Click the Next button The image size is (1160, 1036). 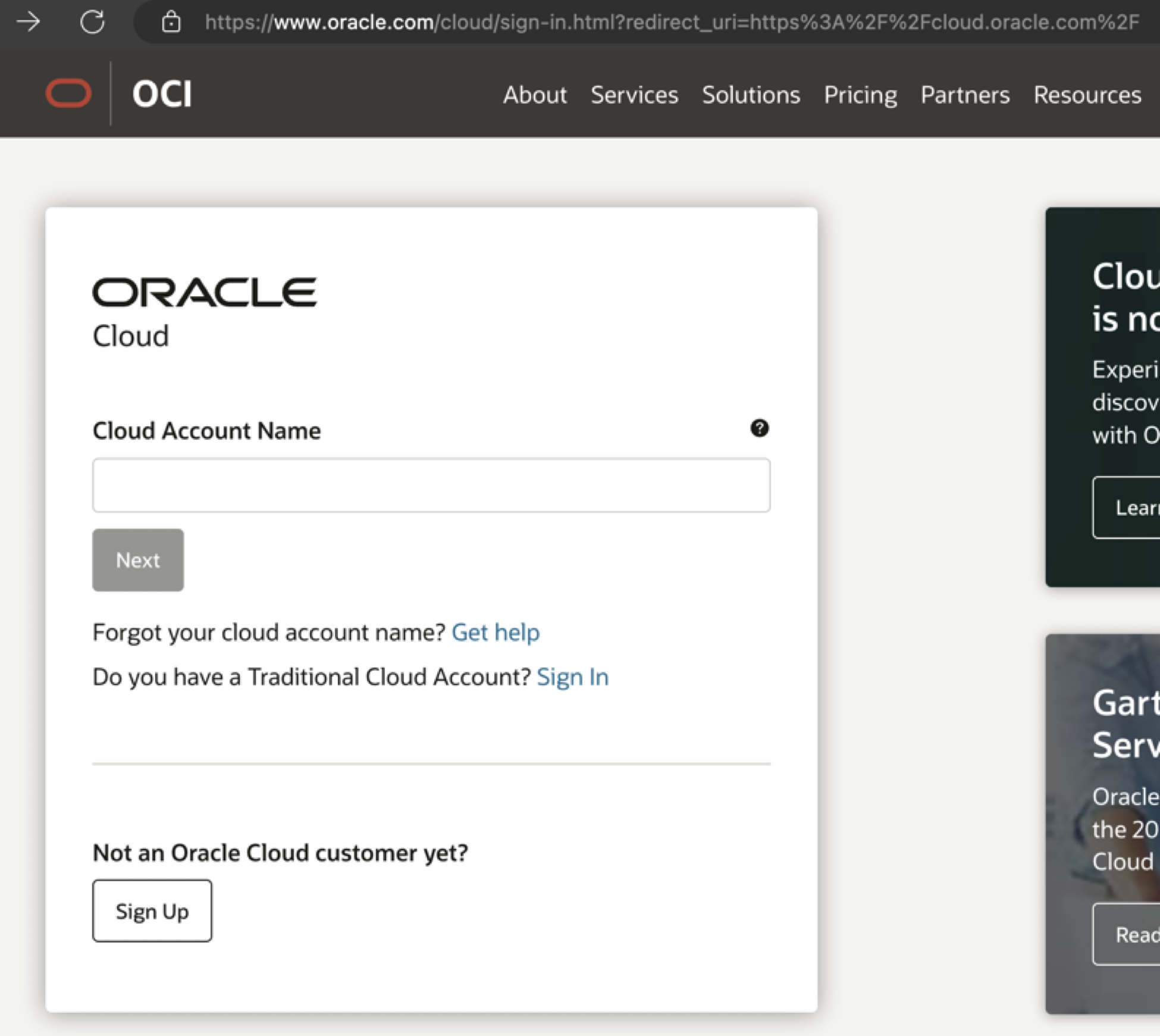pyautogui.click(x=138, y=560)
